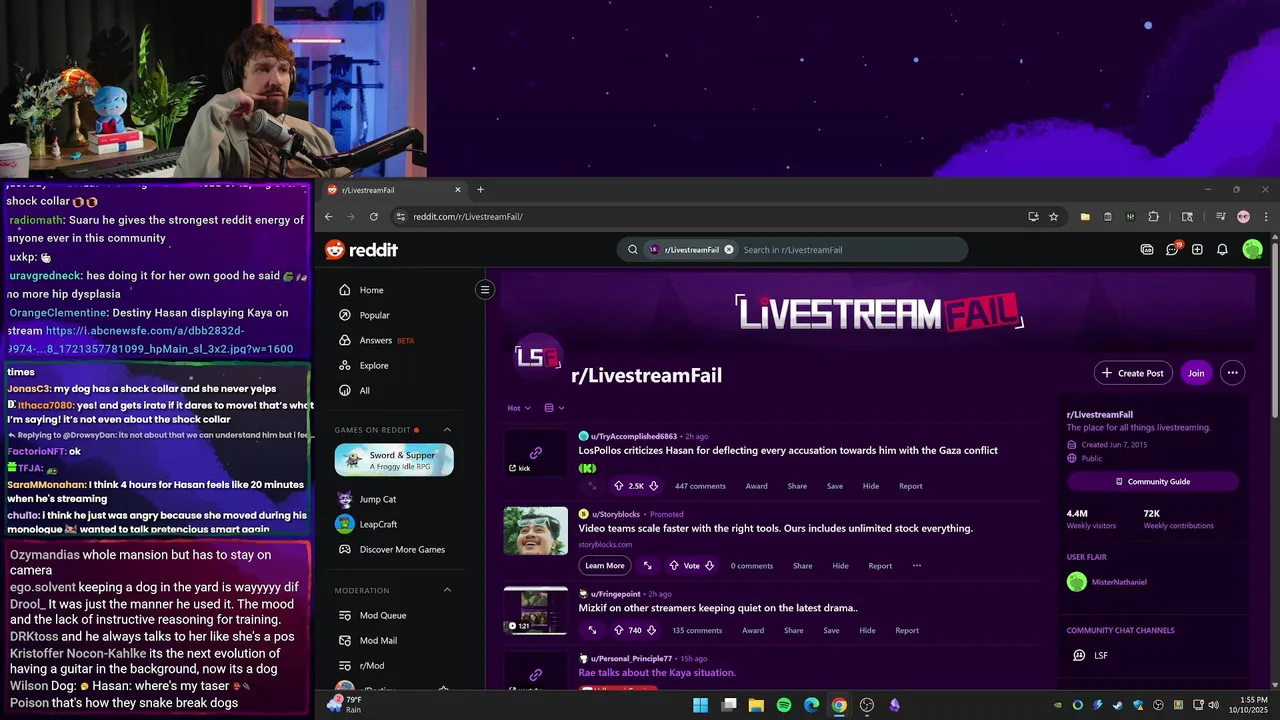The image size is (1280, 720).
Task: Go back in the Chrome browser
Action: (328, 217)
